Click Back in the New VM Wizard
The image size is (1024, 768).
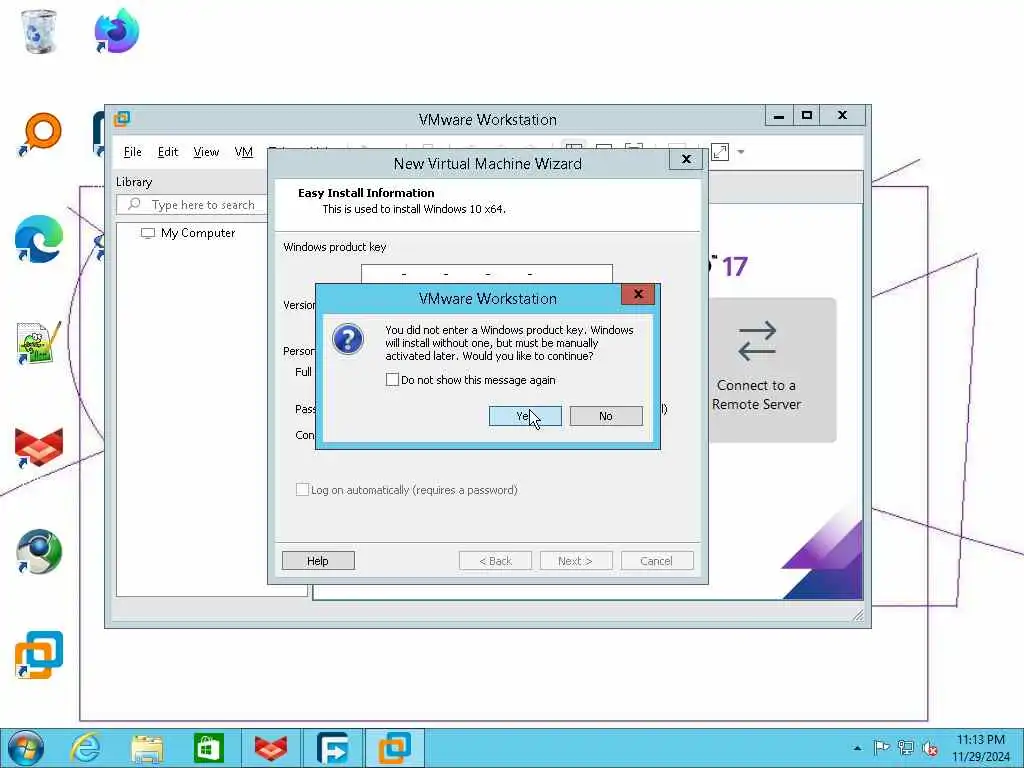click(495, 561)
